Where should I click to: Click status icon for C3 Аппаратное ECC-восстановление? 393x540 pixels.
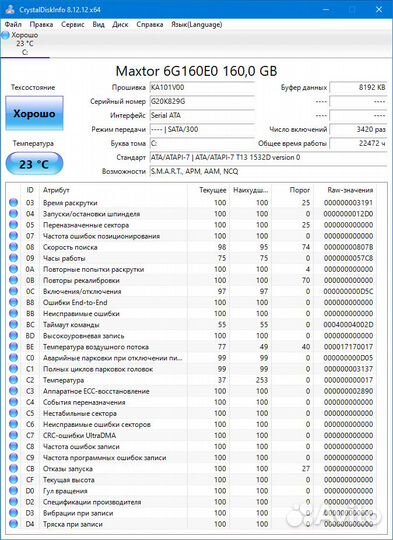[13, 391]
